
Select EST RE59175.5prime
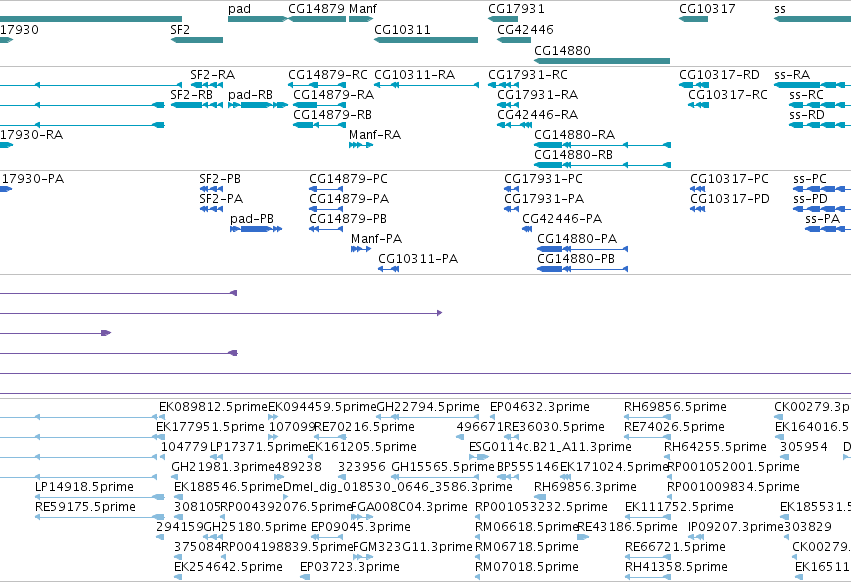click(x=99, y=517)
